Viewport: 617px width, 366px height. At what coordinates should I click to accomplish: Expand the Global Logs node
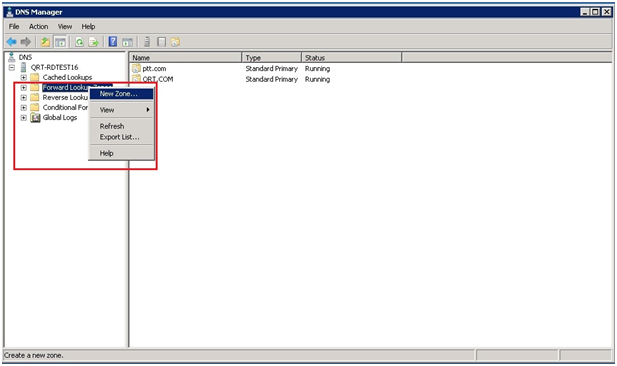[x=24, y=117]
